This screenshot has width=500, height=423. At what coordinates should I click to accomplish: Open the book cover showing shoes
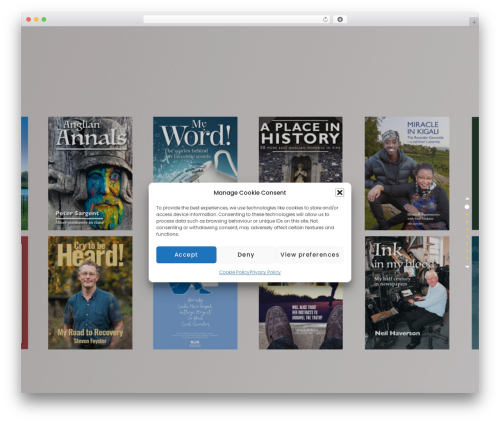(301, 316)
